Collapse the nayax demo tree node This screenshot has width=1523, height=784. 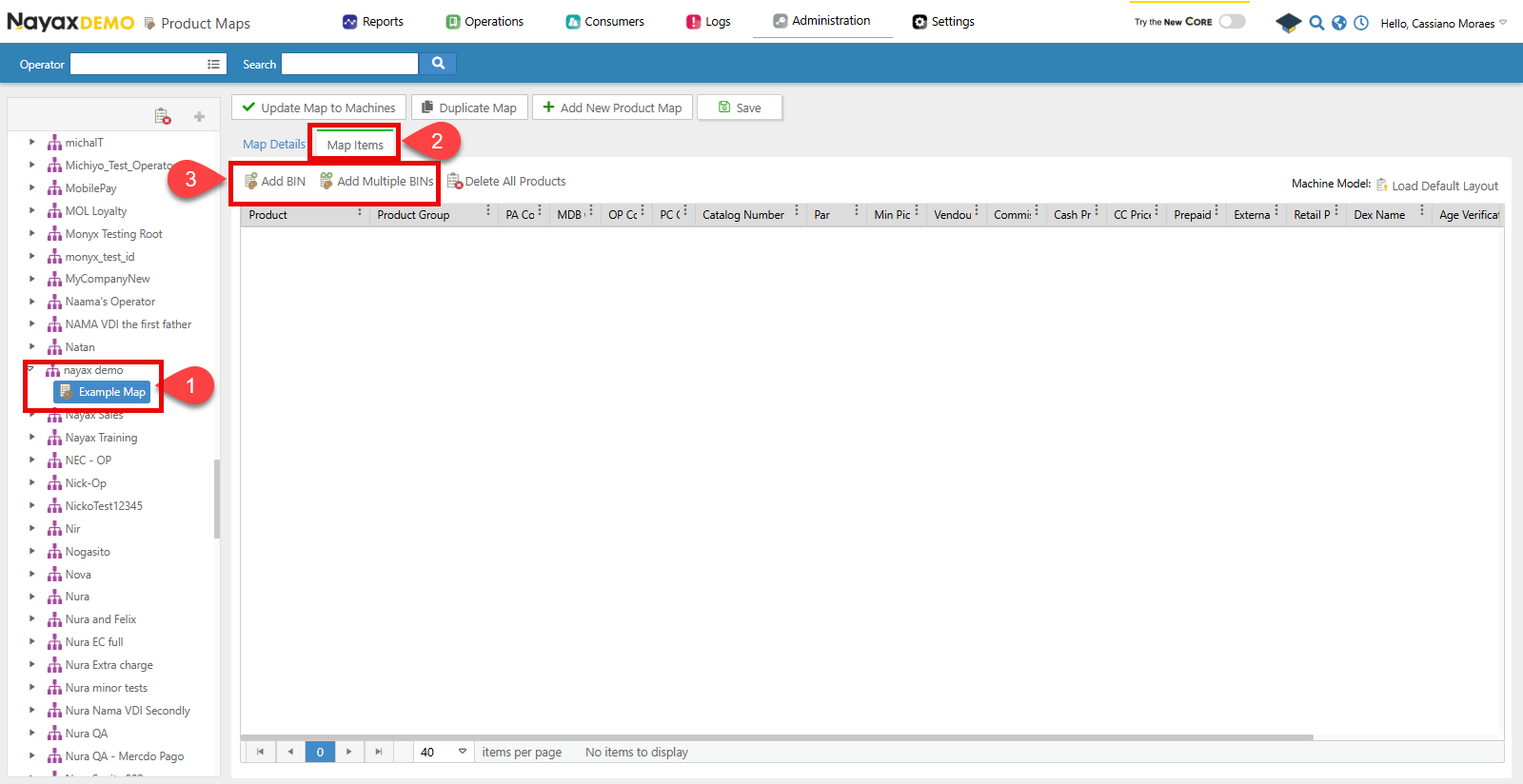31,369
